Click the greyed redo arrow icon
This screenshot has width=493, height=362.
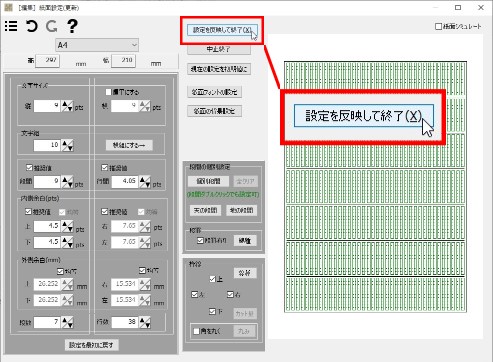coord(52,26)
